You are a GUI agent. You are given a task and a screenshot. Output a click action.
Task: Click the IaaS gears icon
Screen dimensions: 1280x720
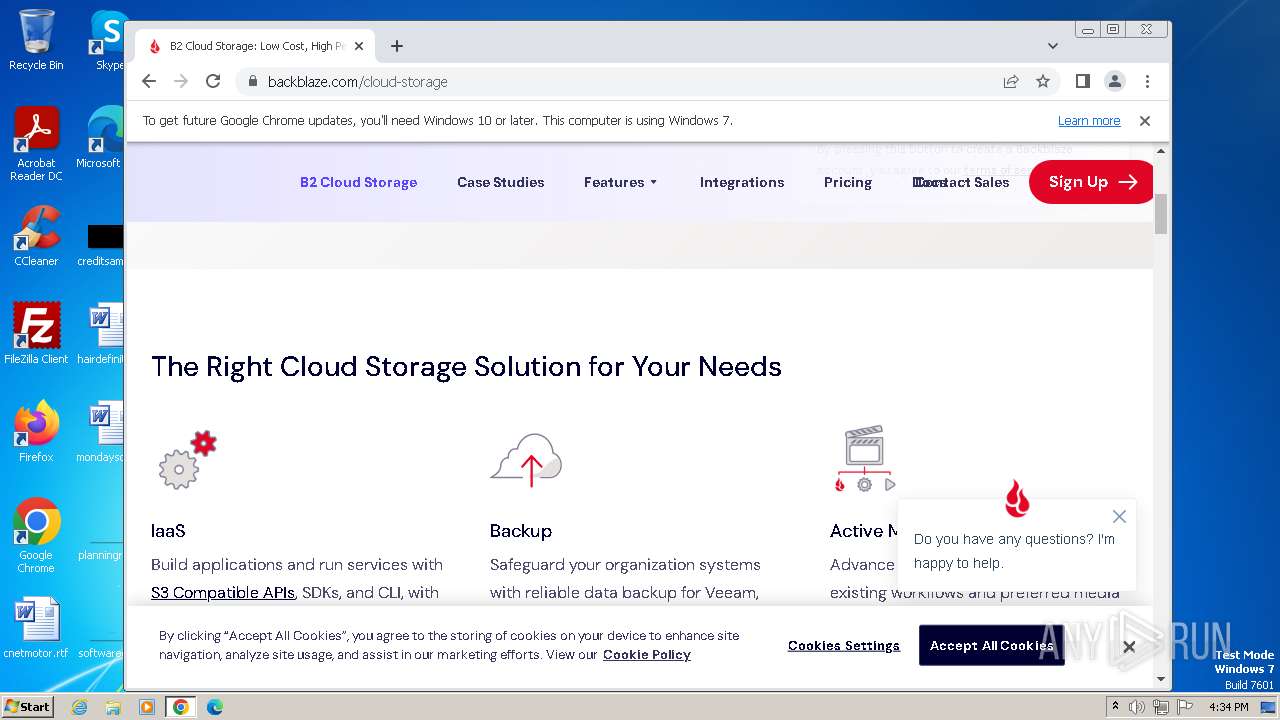[x=187, y=460]
